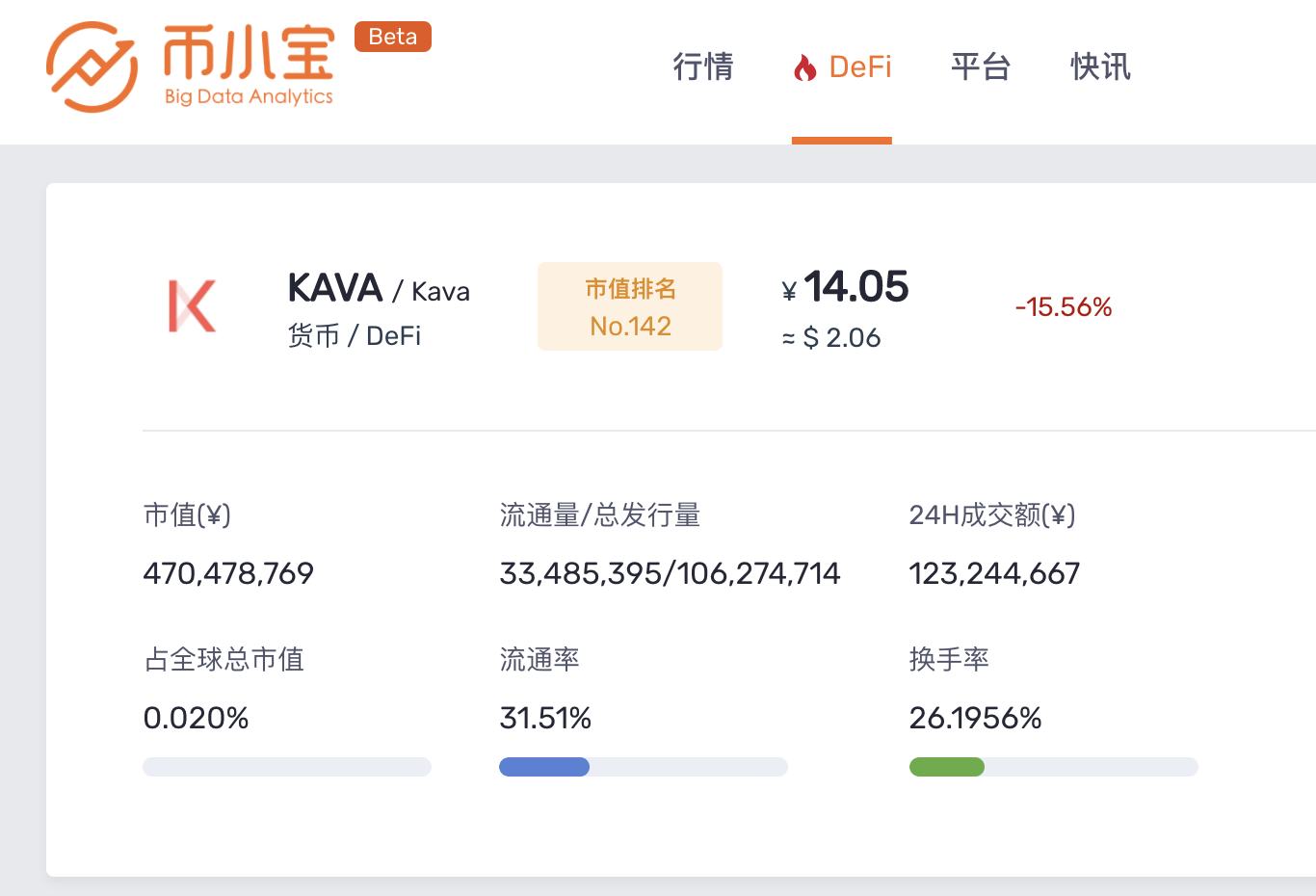Click the 占全球总市值 label
This screenshot has height=896, width=1316.
point(224,660)
